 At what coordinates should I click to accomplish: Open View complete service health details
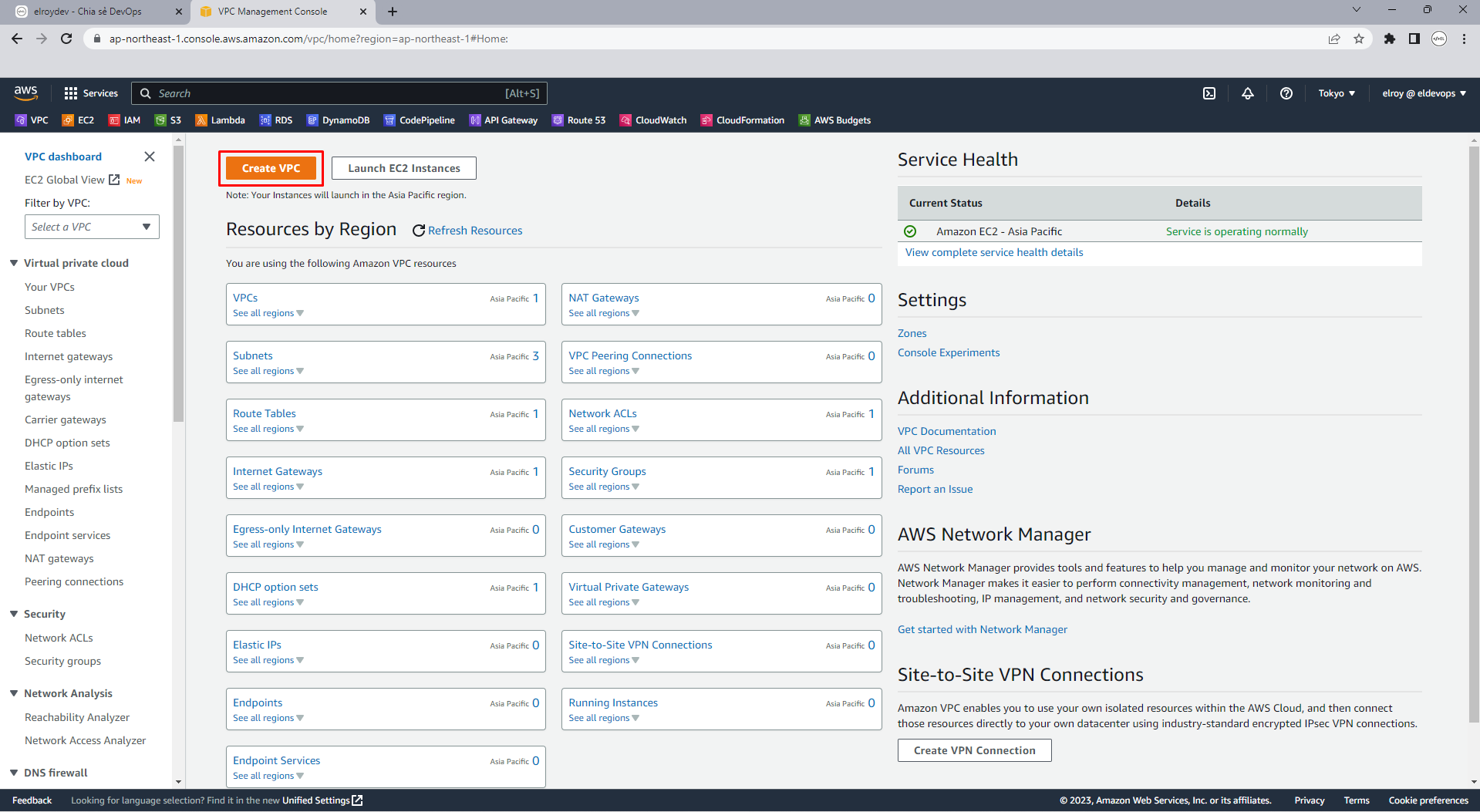(994, 252)
